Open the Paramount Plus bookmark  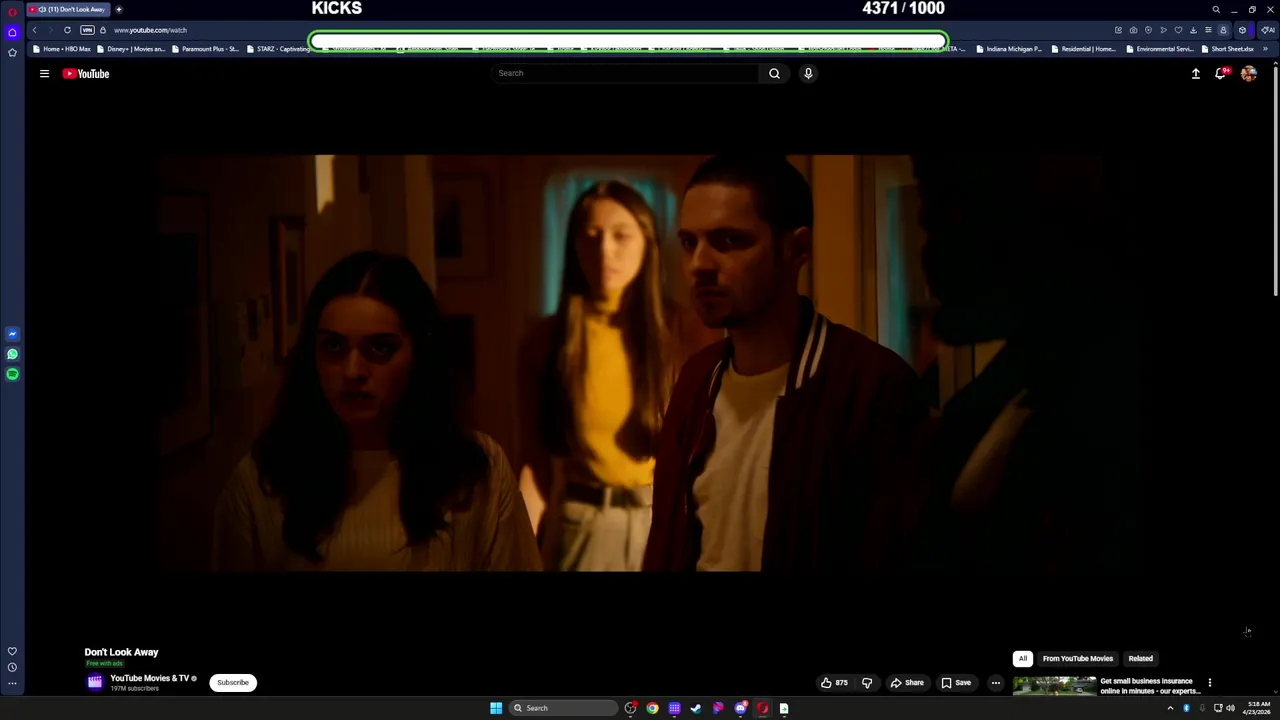tap(204, 49)
